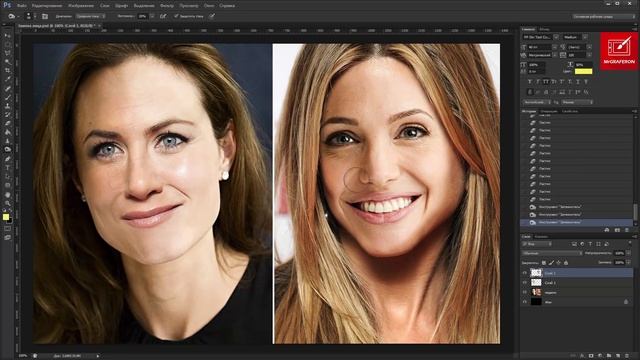Open the layer blend mode dropdown
The height and width of the screenshot is (360, 640).
pyautogui.click(x=552, y=253)
